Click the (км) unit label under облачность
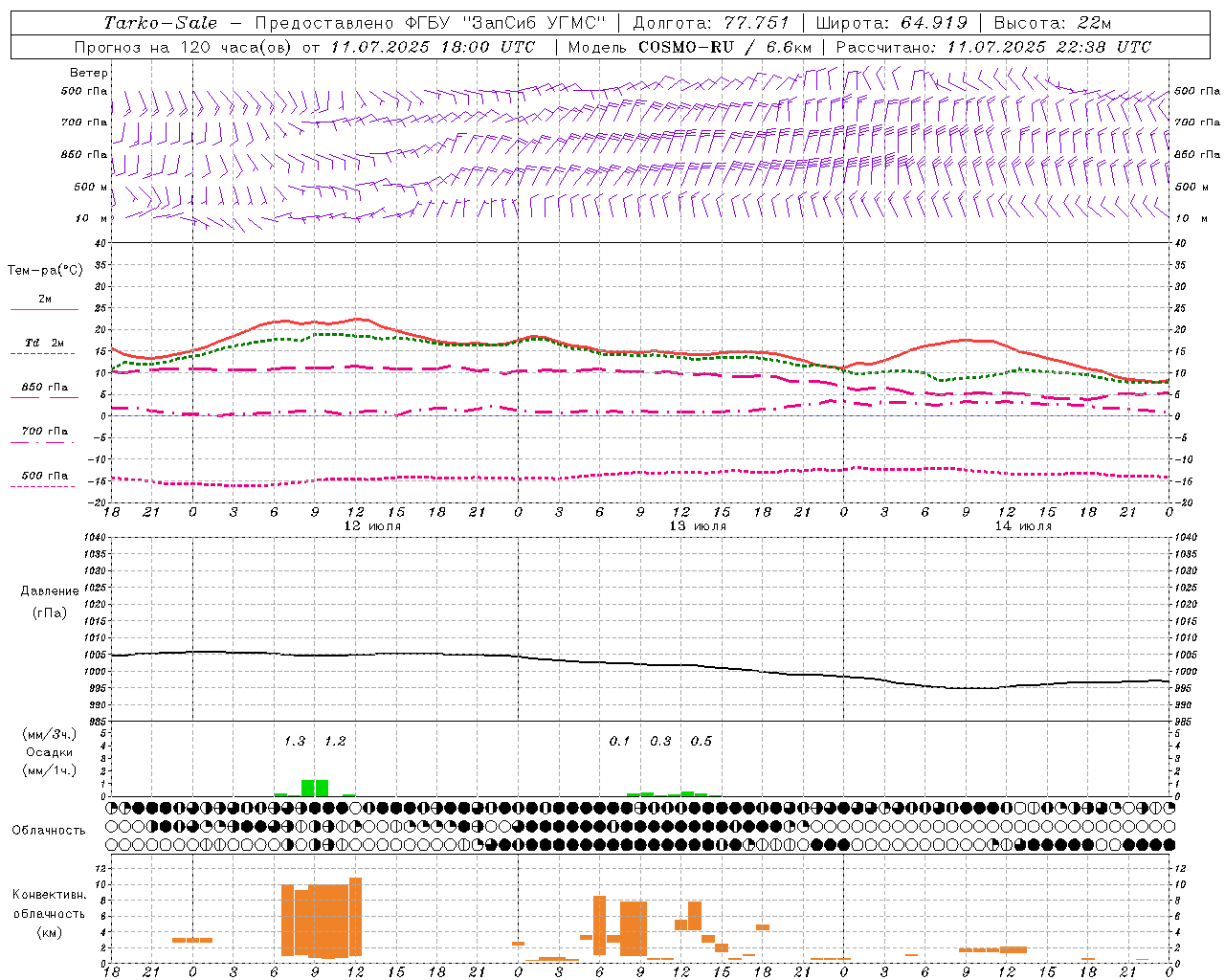 [x=49, y=931]
